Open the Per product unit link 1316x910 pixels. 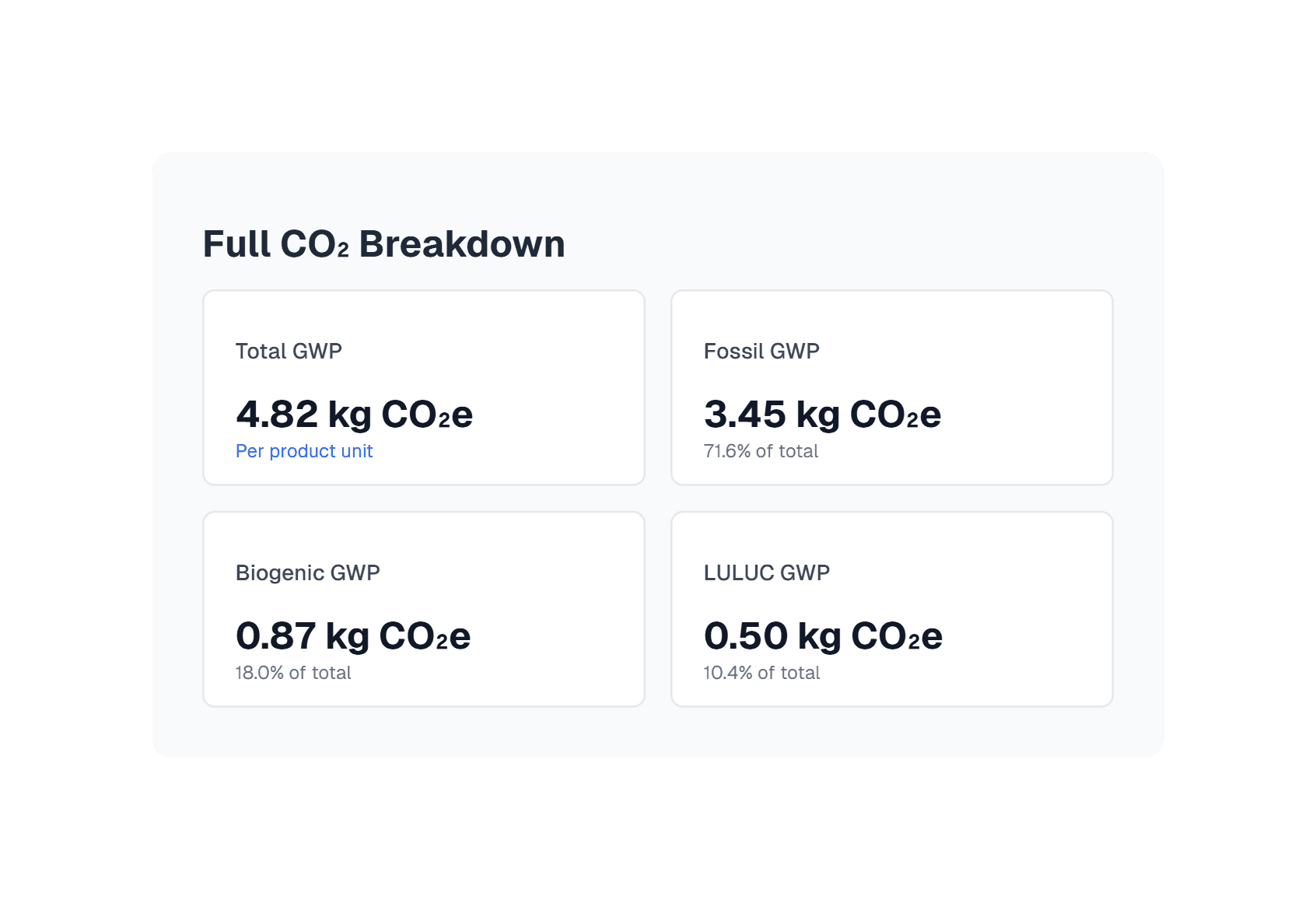click(x=304, y=451)
